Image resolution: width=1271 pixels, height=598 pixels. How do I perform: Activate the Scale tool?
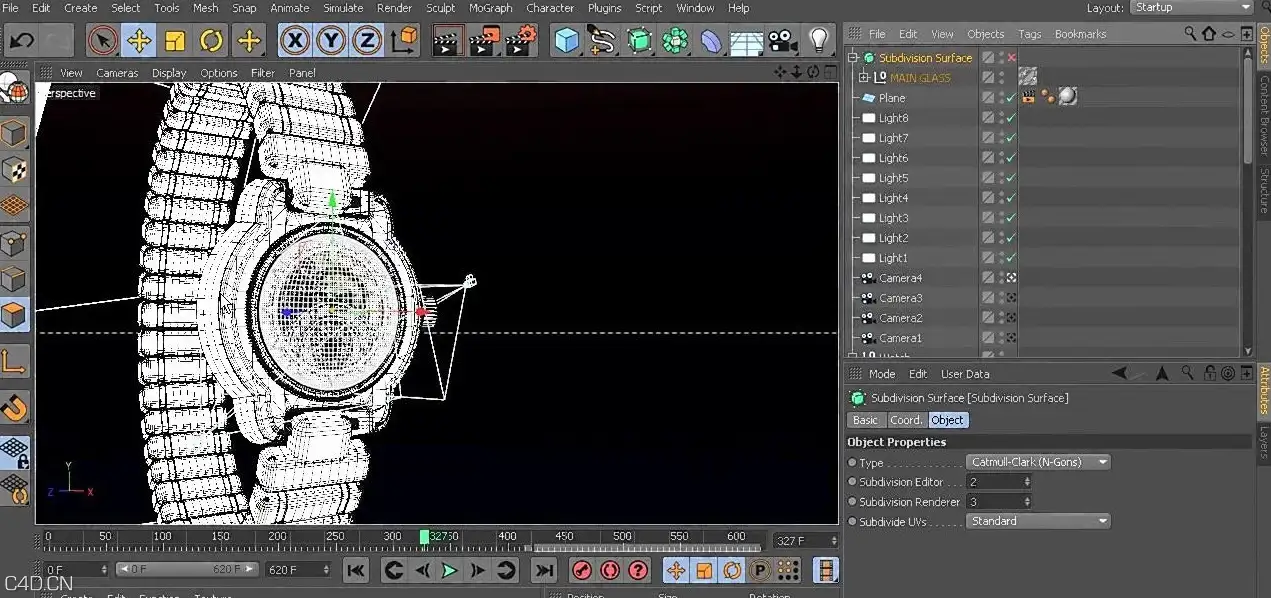pyautogui.click(x=175, y=41)
